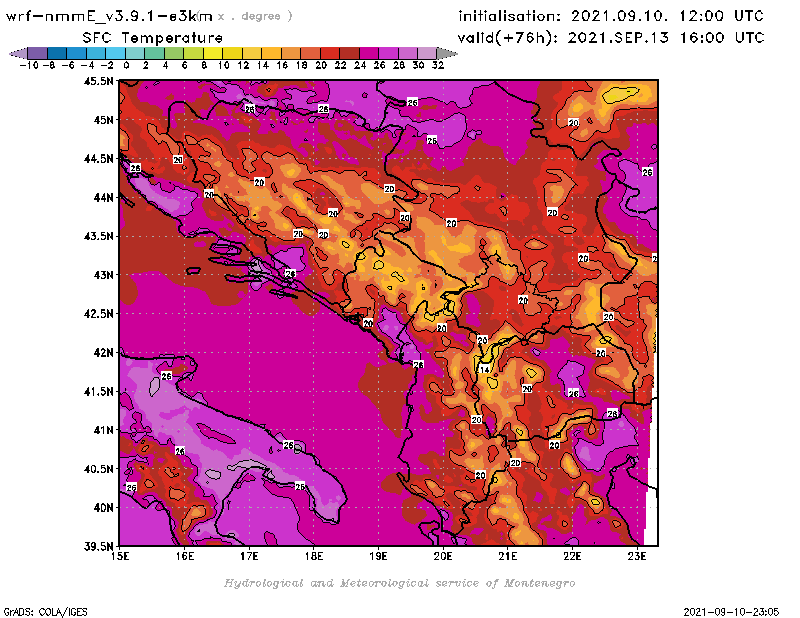Click the 'valid(+76h): 2021.SEP.13 16:00 UTC' line
Screen dimensions: 800x618
pyautogui.click(x=611, y=38)
